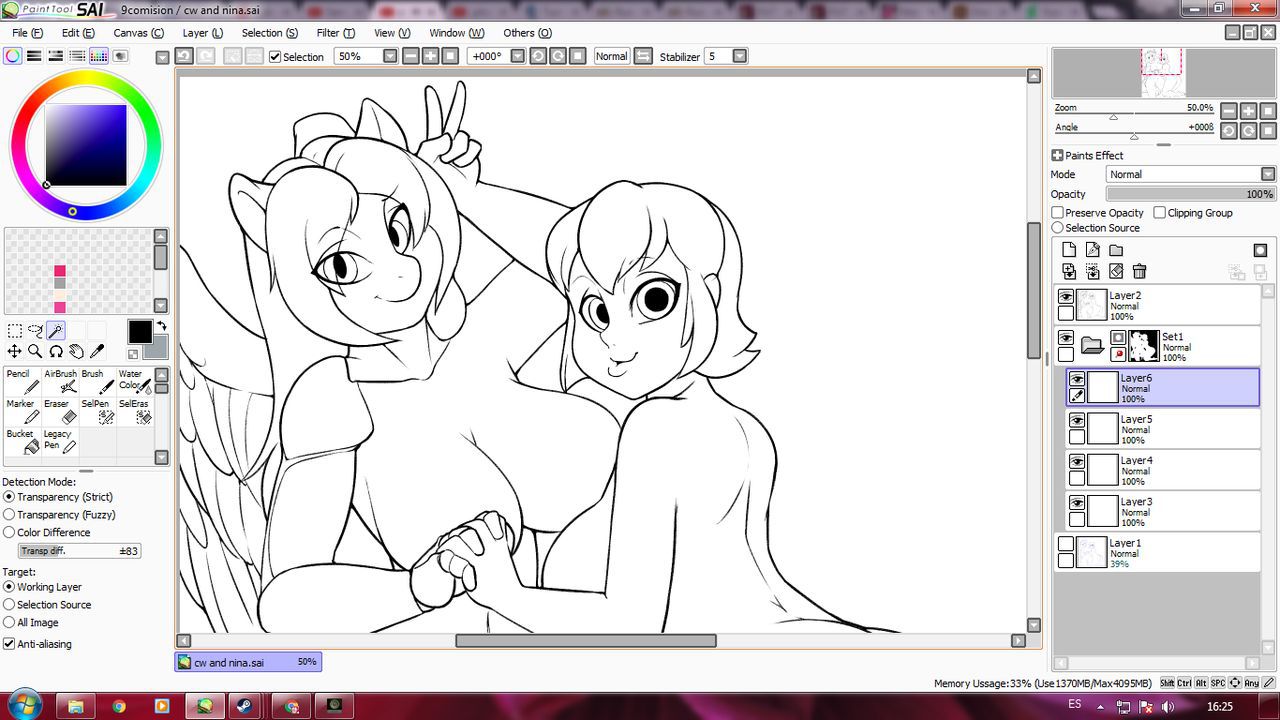Screen dimensions: 1280x720
Task: Choose the Legacy Pen tool
Action: (x=61, y=442)
